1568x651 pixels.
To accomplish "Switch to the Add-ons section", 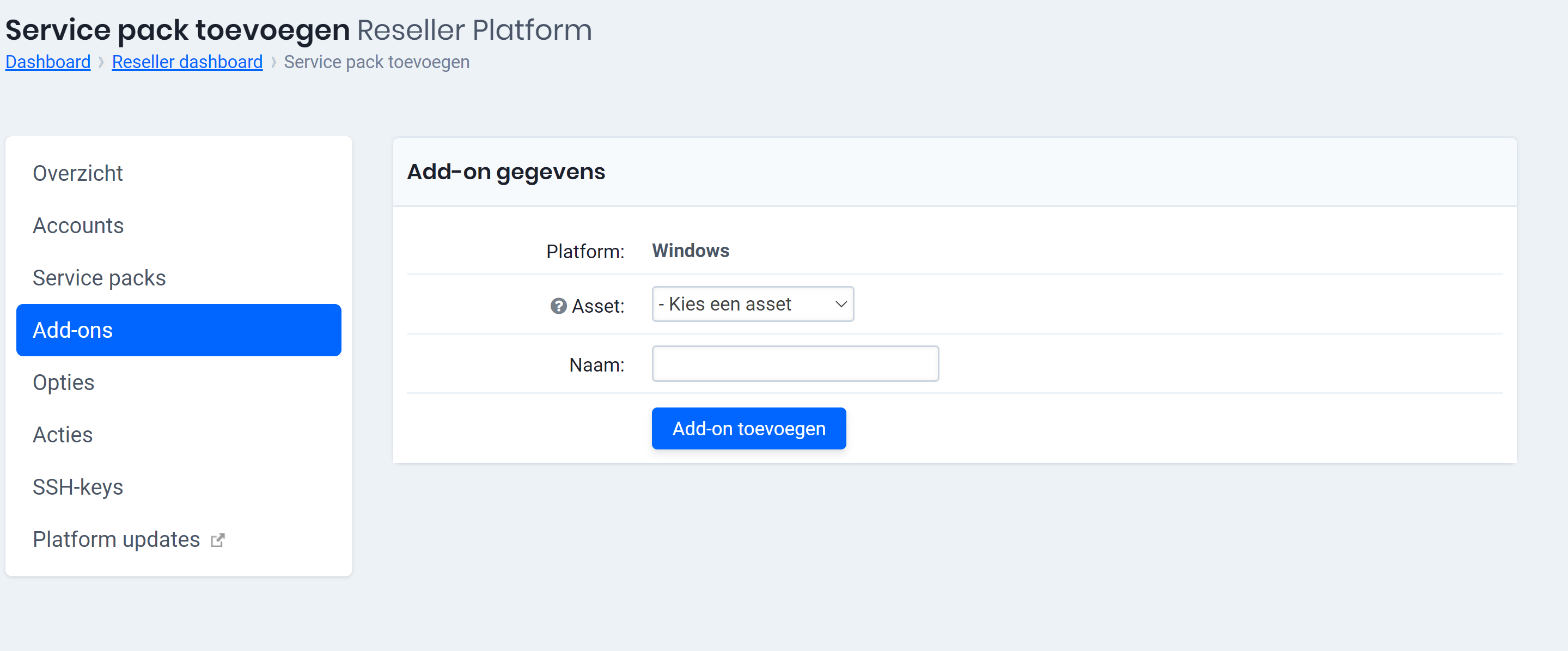I will pyautogui.click(x=72, y=330).
